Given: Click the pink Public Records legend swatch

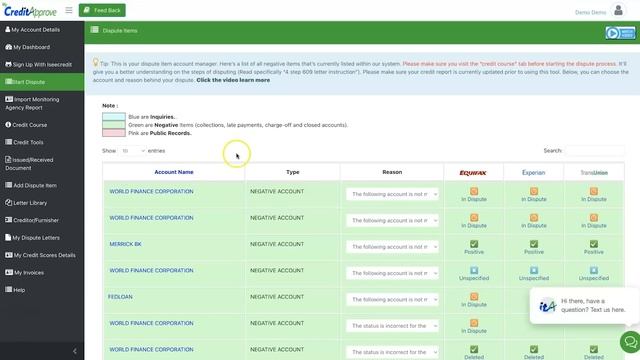Looking at the screenshot, I should [113, 133].
